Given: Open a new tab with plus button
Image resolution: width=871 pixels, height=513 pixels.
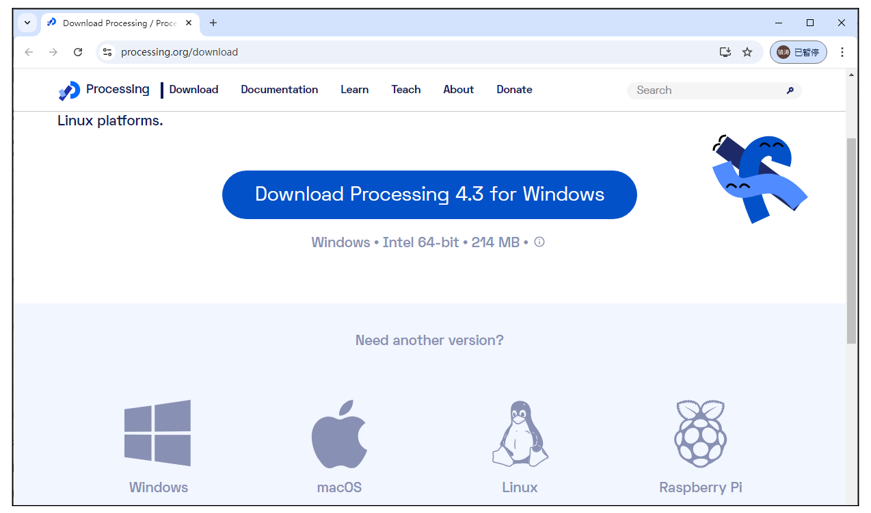Looking at the screenshot, I should click(x=213, y=23).
